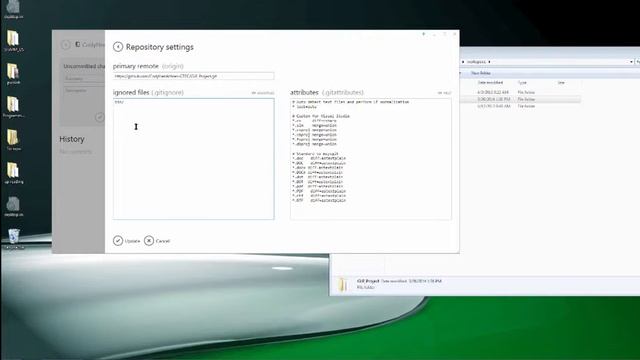Image resolution: width=640 pixels, height=360 pixels.
Task: Click the Git Project name in details pane
Action: coord(368,281)
